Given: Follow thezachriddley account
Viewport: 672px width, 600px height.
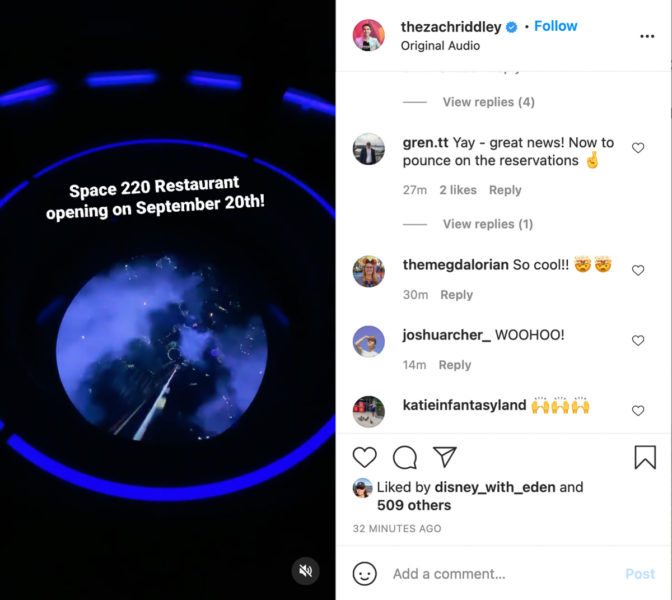Looking at the screenshot, I should coord(555,26).
